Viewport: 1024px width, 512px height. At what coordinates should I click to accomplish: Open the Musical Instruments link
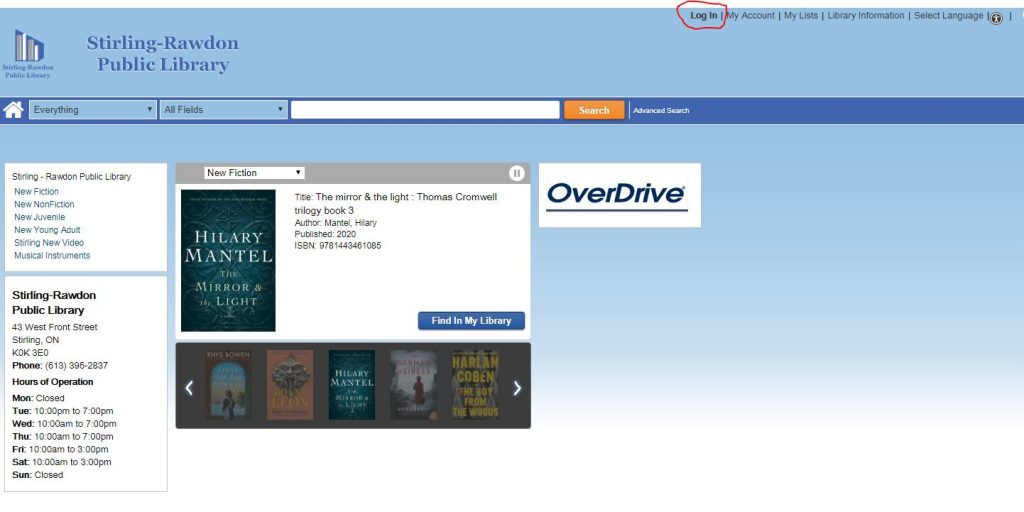(x=52, y=255)
